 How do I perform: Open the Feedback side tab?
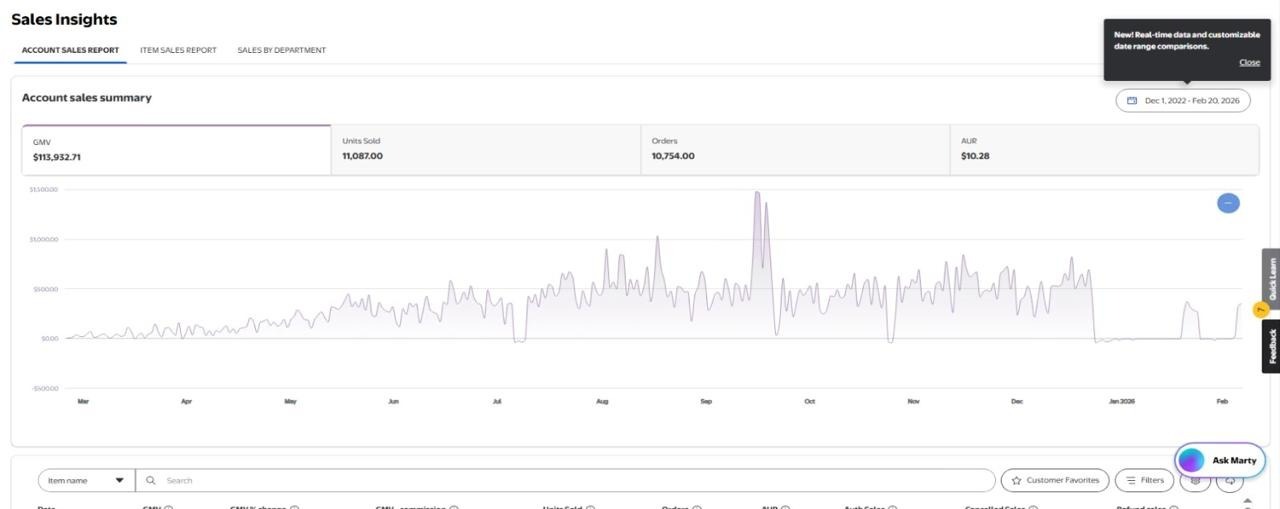tap(1272, 346)
